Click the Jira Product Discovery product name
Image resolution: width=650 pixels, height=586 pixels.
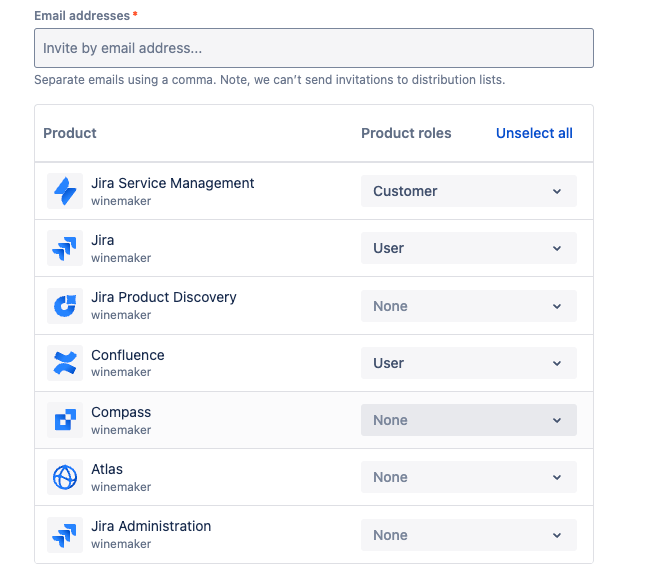[x=164, y=297]
